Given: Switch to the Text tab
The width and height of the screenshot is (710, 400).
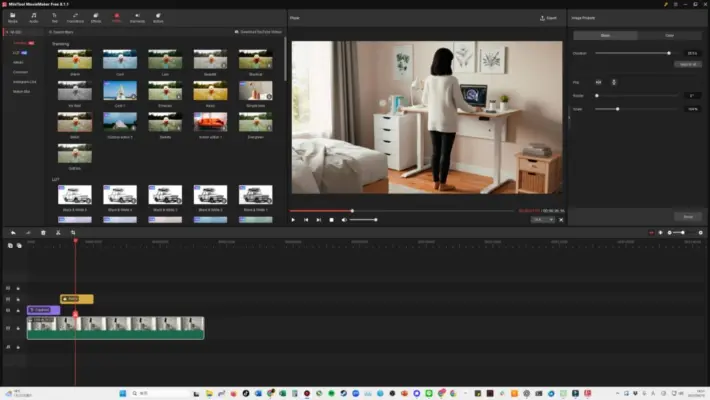Looking at the screenshot, I should click(x=54, y=18).
